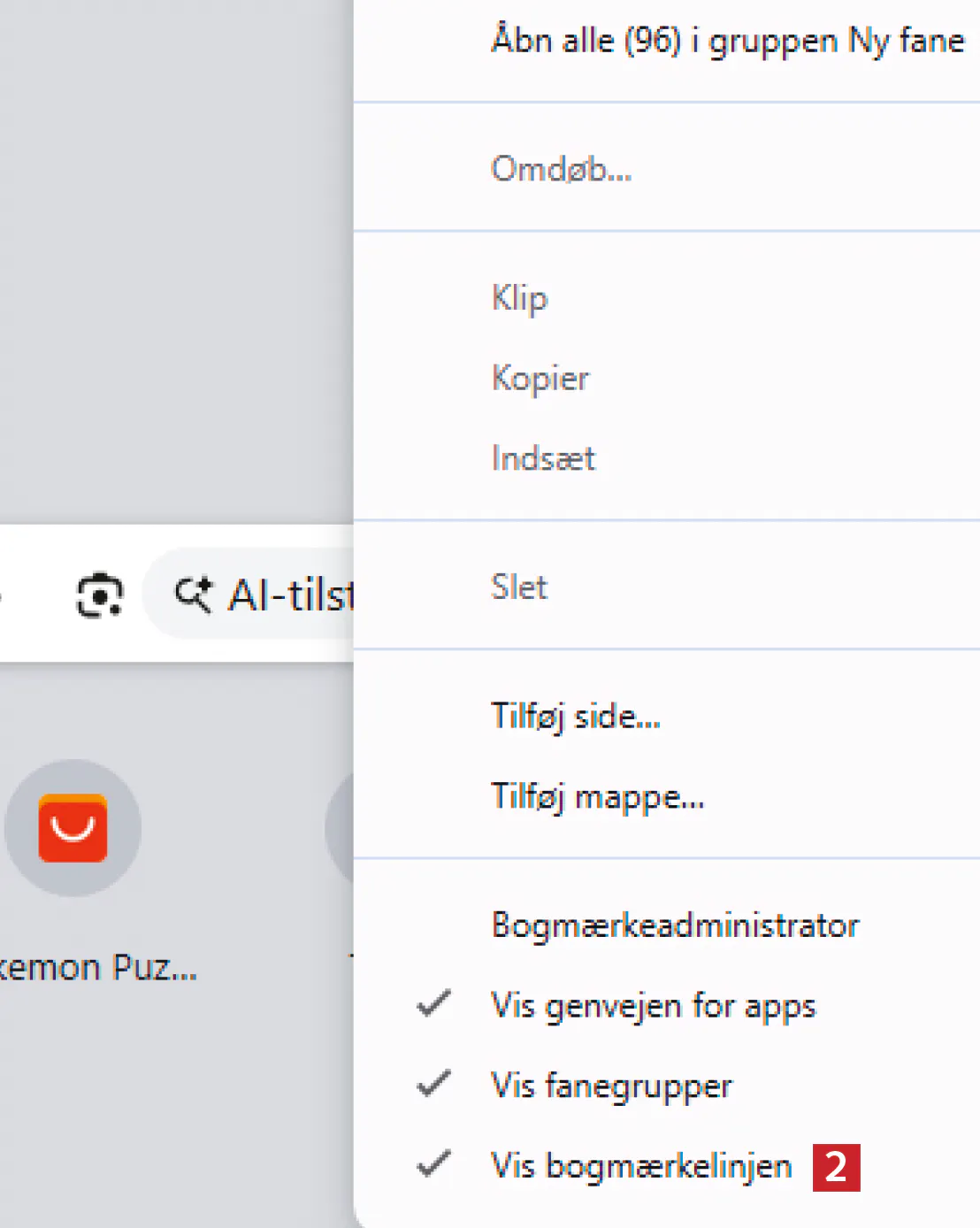The image size is (980, 1228).
Task: Click 'Indsæt' in the context menu
Action: (543, 458)
